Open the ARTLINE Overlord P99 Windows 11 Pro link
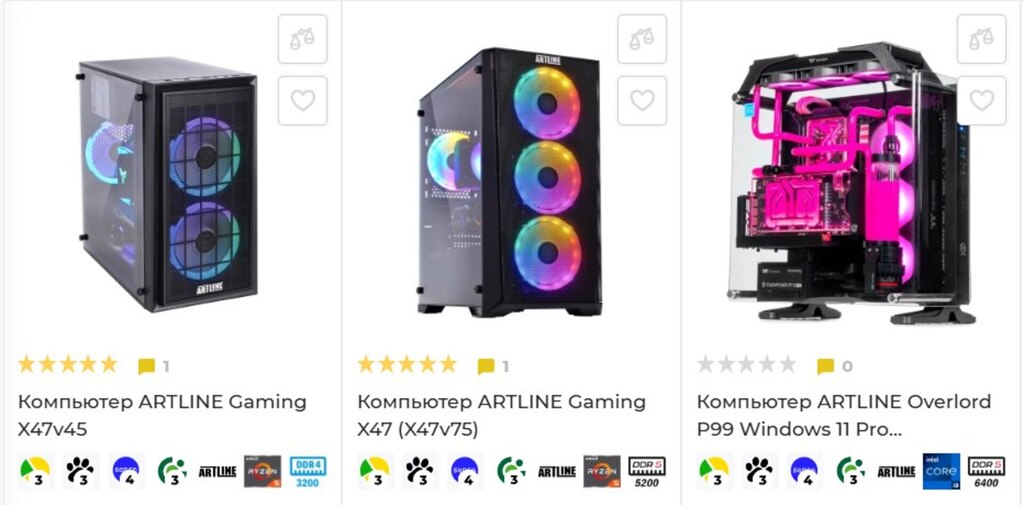 844,415
